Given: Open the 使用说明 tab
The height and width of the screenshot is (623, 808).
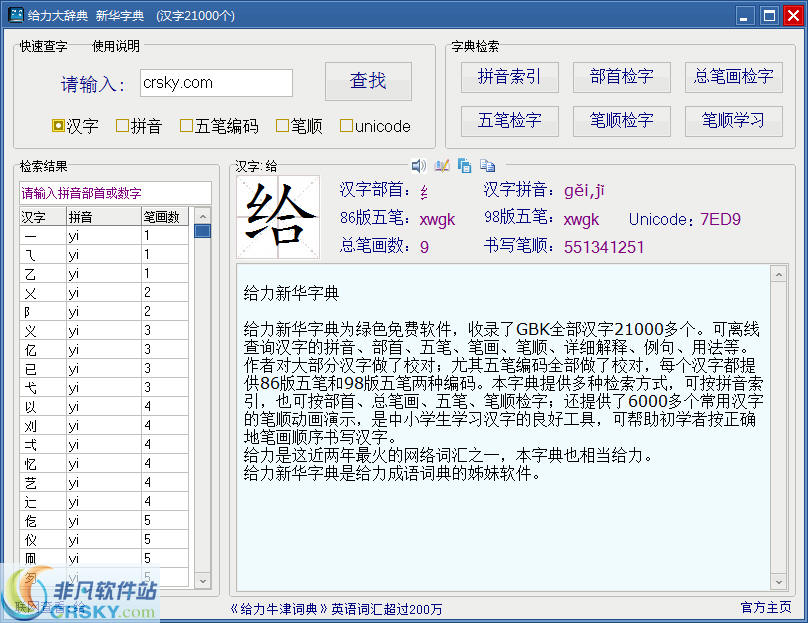Looking at the screenshot, I should click(x=116, y=46).
